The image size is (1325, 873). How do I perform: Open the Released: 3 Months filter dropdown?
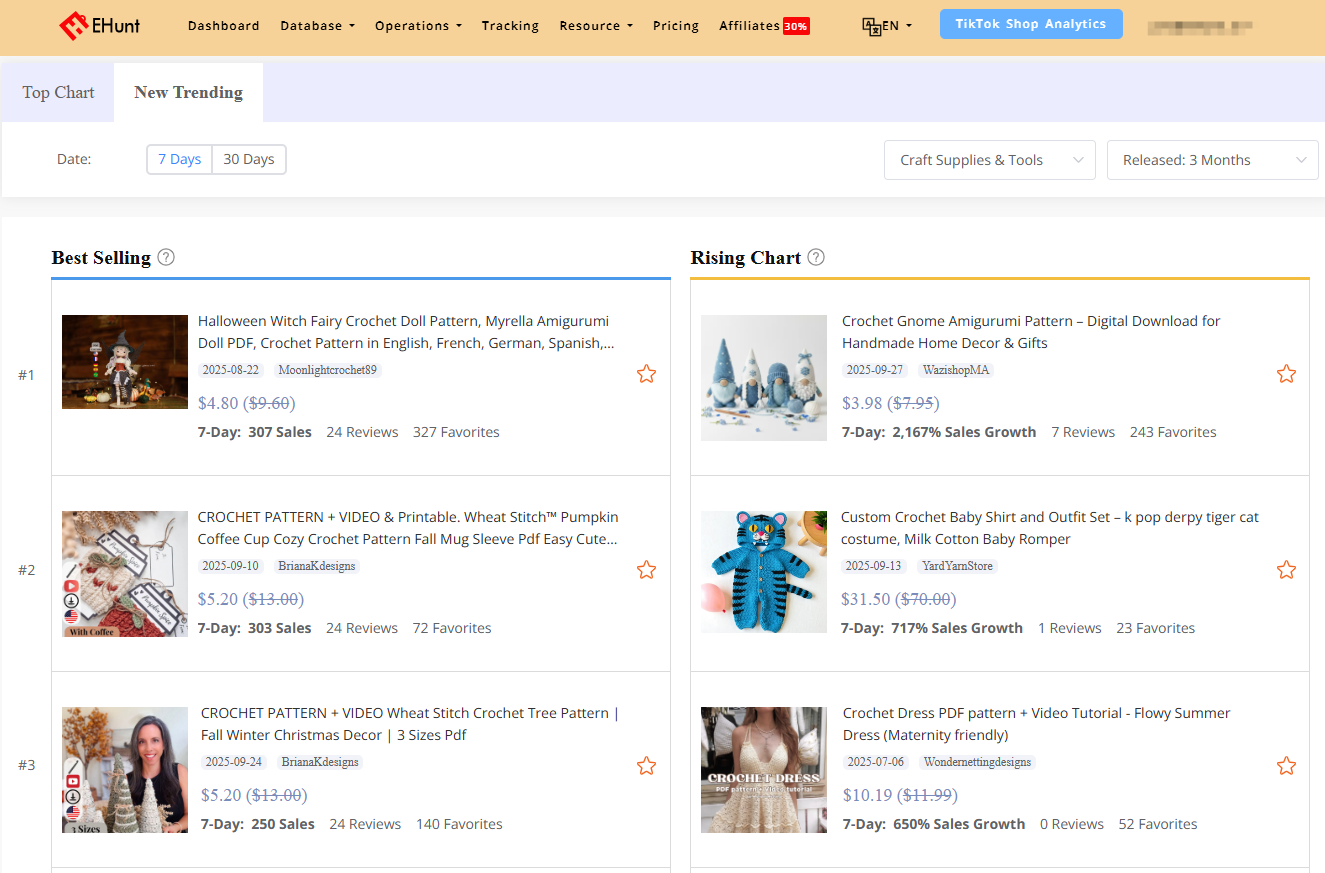(1212, 159)
